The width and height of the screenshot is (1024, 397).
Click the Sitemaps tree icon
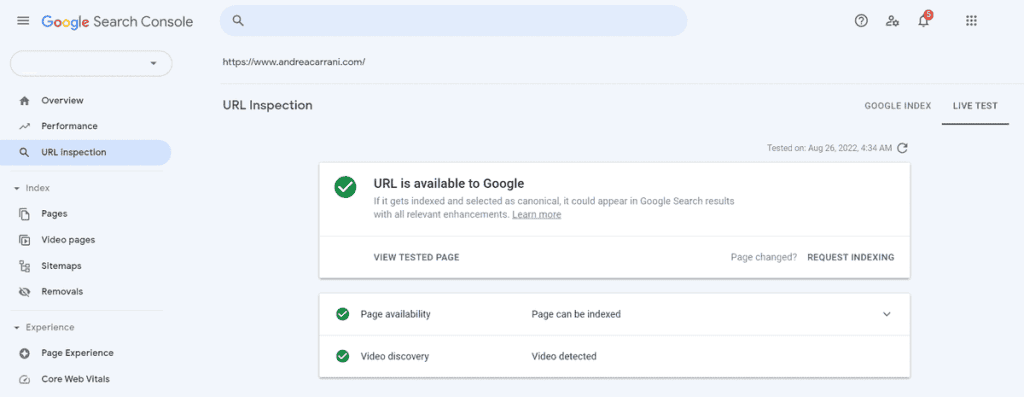[x=25, y=266]
